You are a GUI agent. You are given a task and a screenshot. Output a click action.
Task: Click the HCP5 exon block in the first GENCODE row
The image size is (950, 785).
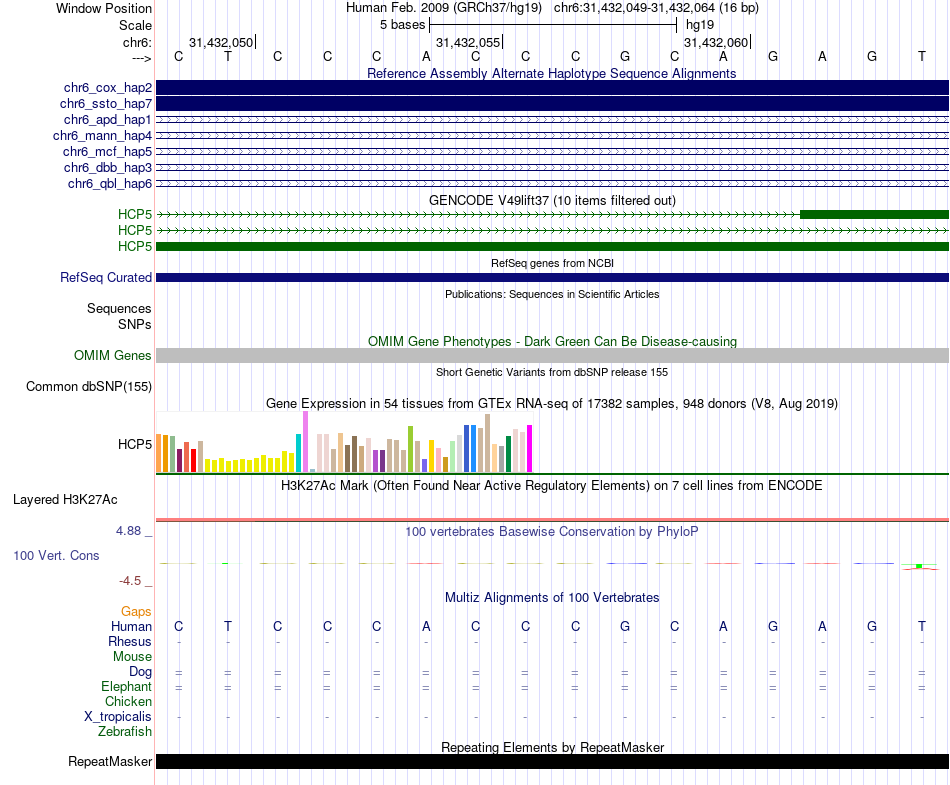click(874, 214)
